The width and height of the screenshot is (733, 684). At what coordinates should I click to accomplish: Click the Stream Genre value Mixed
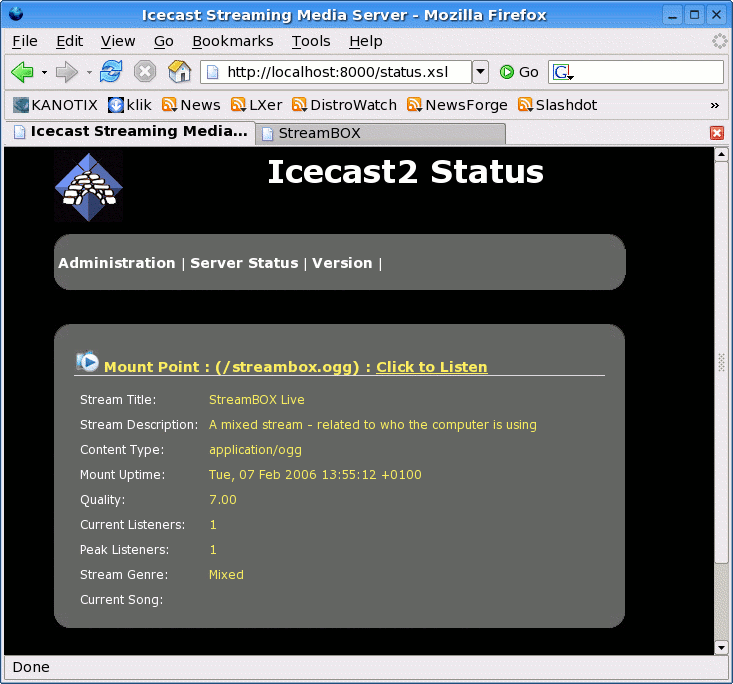click(226, 575)
